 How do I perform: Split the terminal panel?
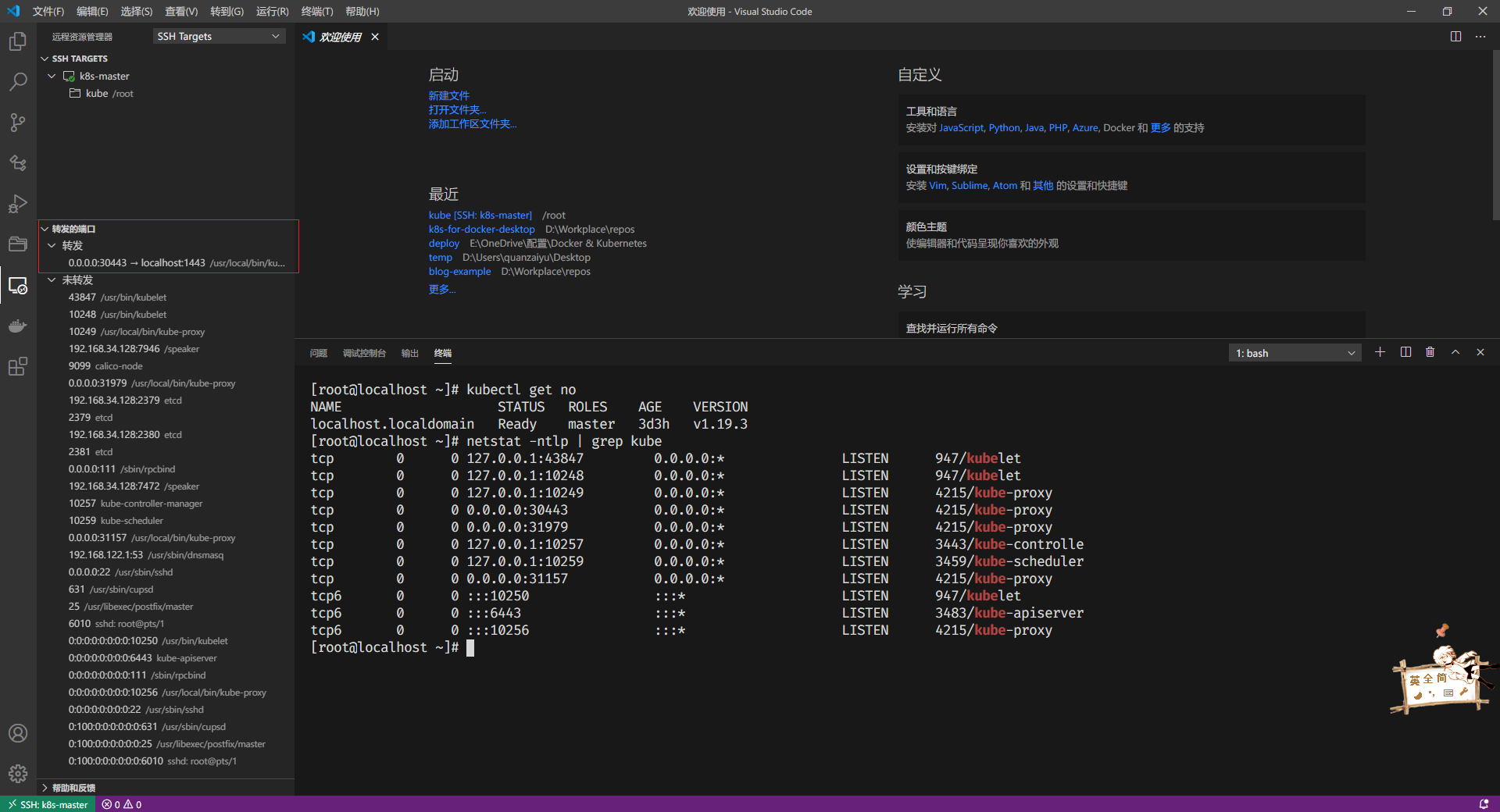1405,353
